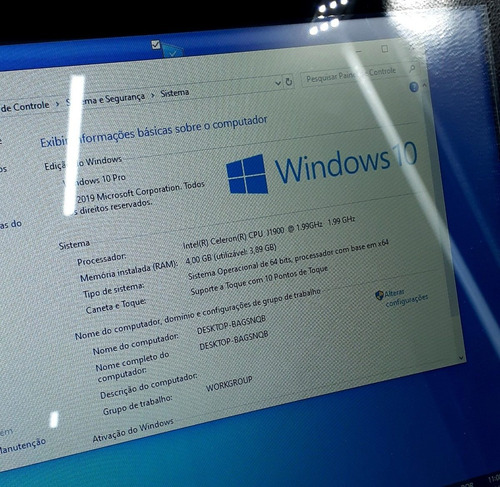Open the Manutenção link in the side pane
500x487 pixels.
pyautogui.click(x=22, y=447)
